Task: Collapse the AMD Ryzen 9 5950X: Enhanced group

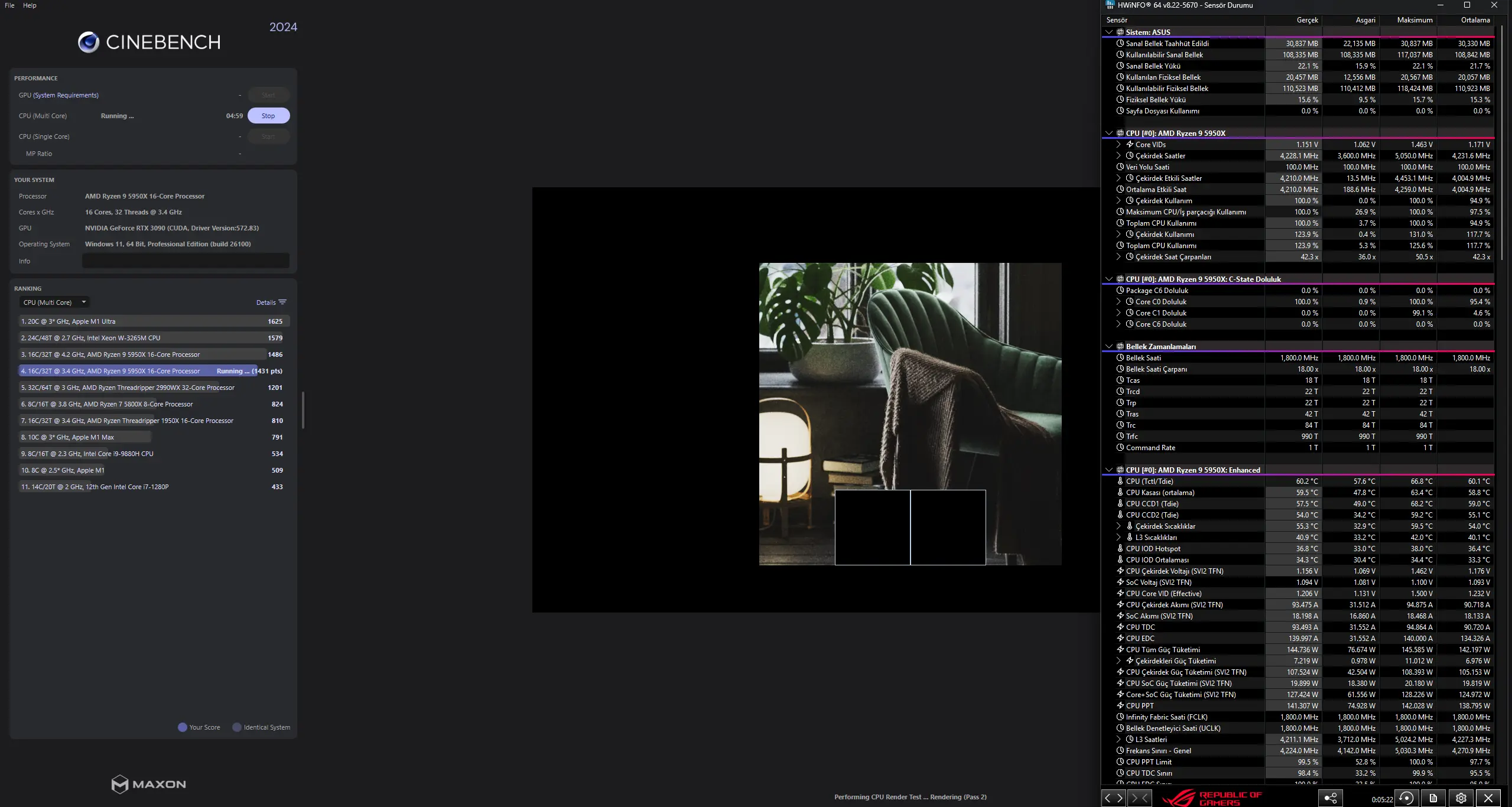Action: tap(1109, 470)
